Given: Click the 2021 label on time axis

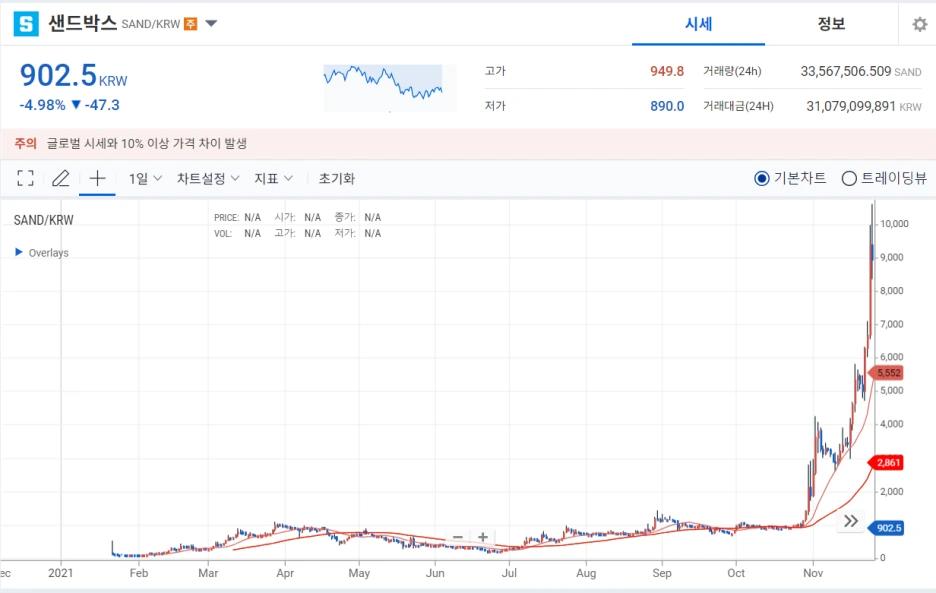Looking at the screenshot, I should (60, 573).
